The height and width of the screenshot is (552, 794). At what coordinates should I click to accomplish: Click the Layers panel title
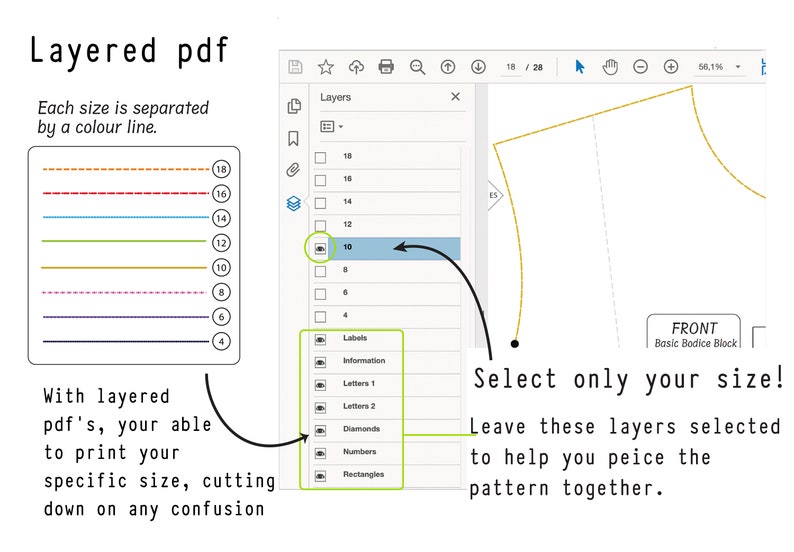(x=335, y=97)
